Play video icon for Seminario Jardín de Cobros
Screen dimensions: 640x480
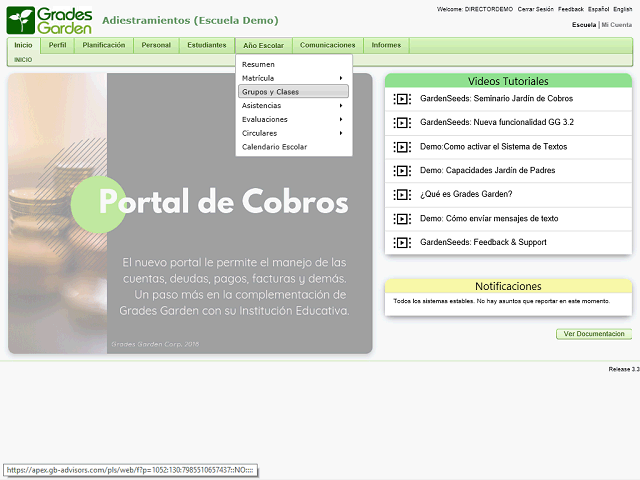(402, 99)
